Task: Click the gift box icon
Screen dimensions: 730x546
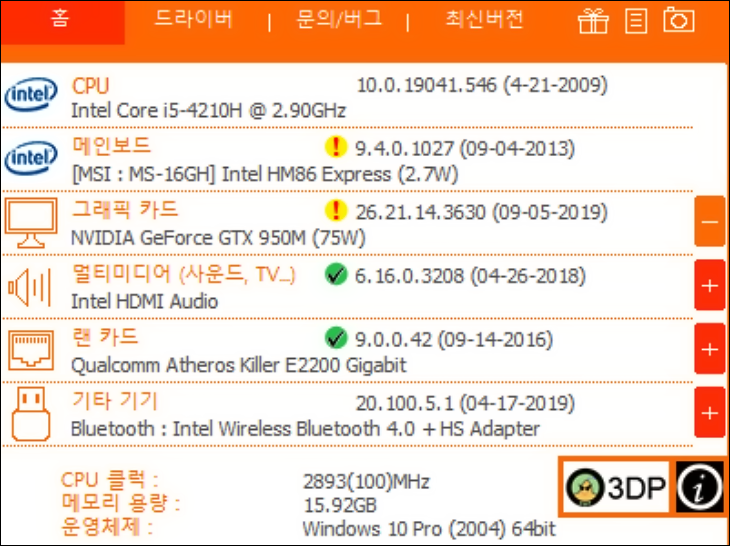Action: 593,21
